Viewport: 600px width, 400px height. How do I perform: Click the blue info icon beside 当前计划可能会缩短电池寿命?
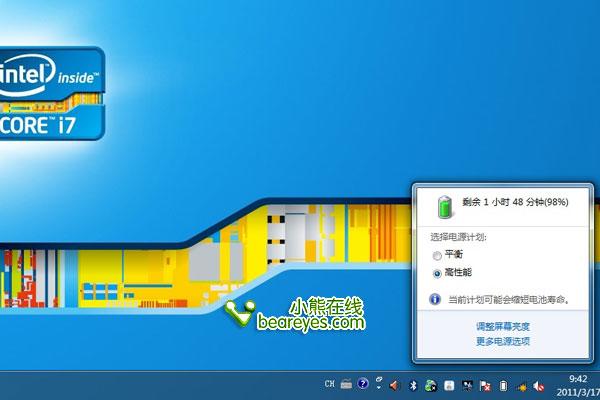pyautogui.click(x=435, y=299)
